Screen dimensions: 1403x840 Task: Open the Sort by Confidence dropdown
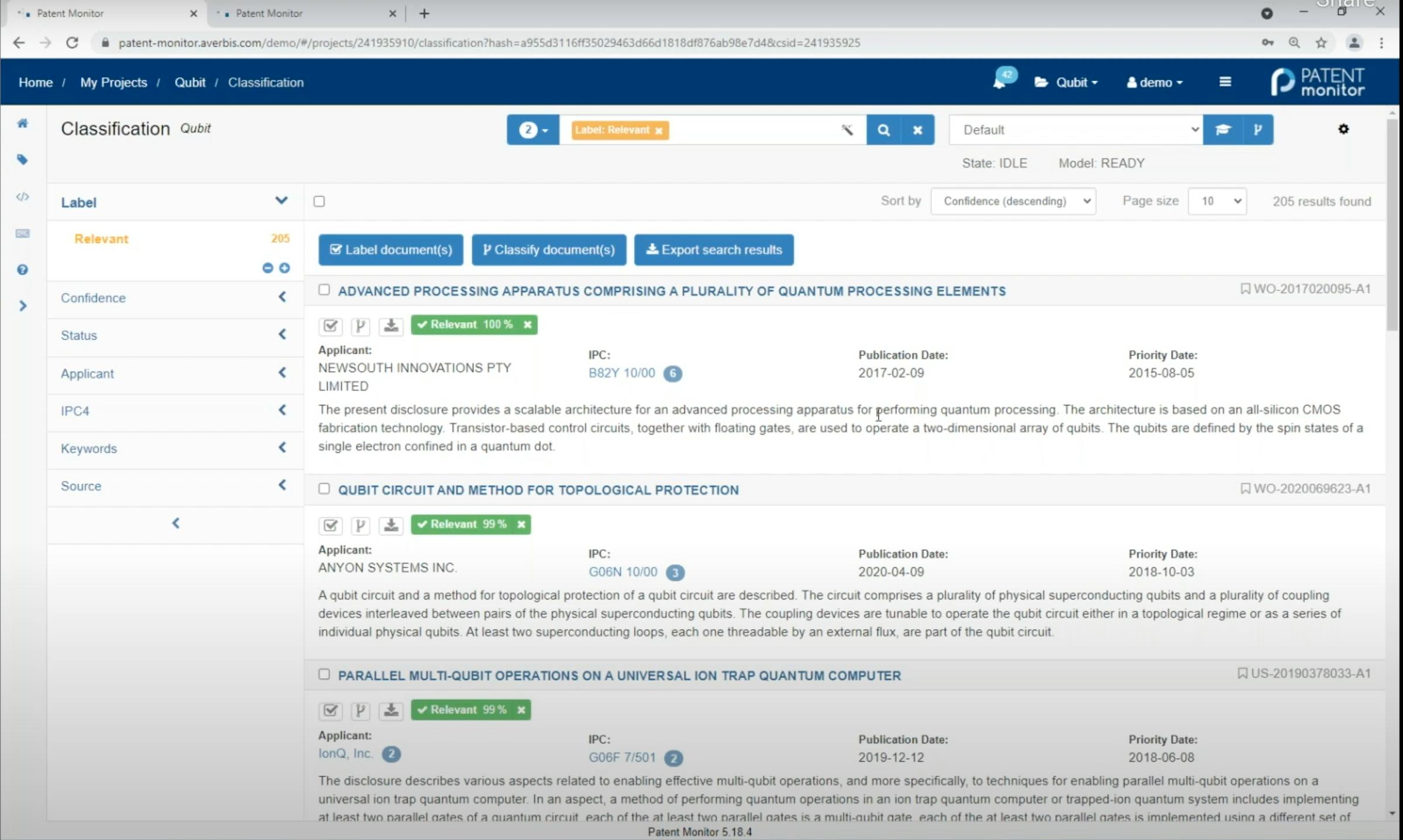pyautogui.click(x=1013, y=201)
